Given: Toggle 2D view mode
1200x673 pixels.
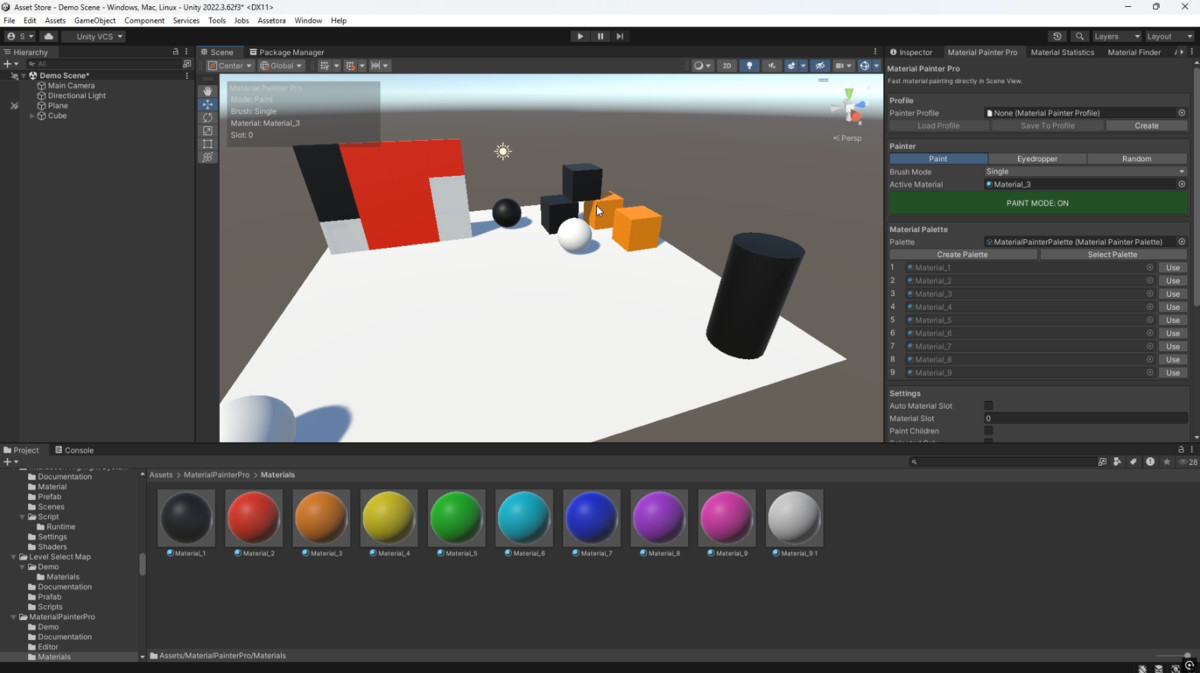Looking at the screenshot, I should (x=727, y=66).
